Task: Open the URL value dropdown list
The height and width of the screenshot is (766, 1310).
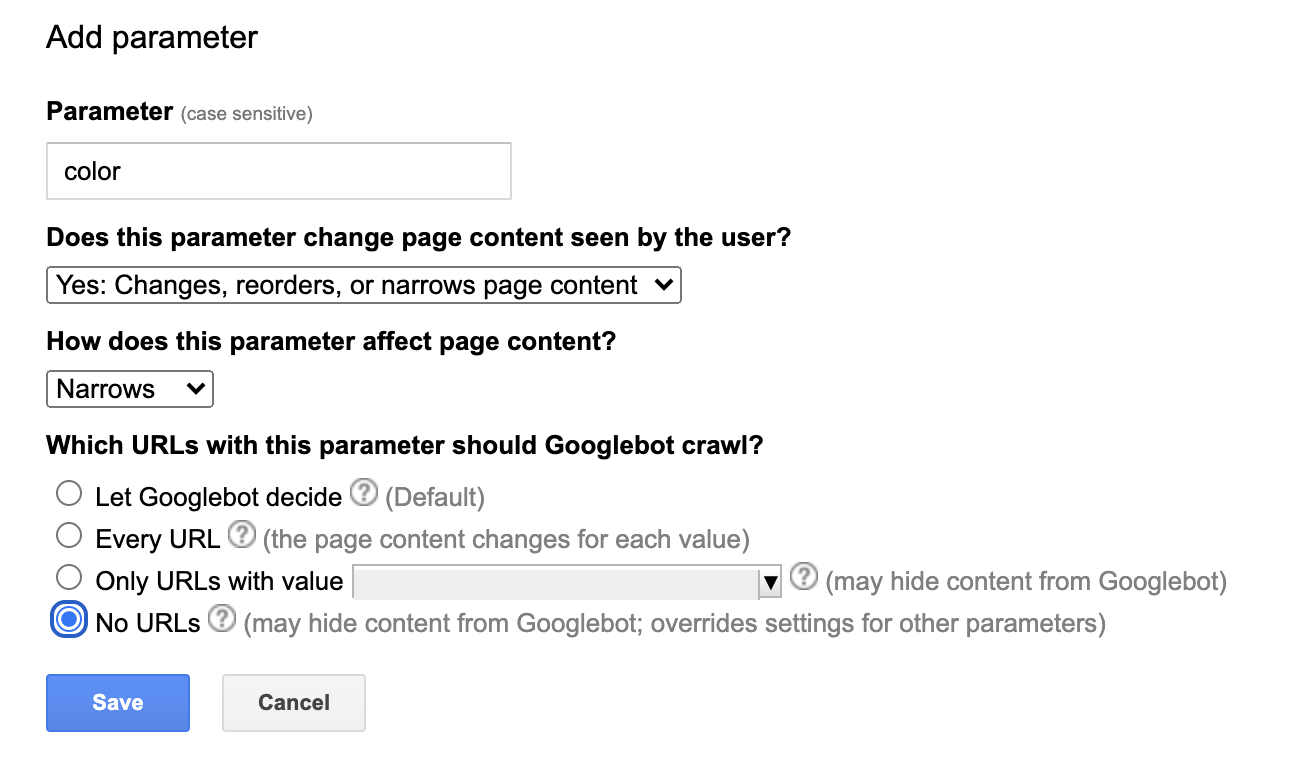Action: tap(567, 582)
